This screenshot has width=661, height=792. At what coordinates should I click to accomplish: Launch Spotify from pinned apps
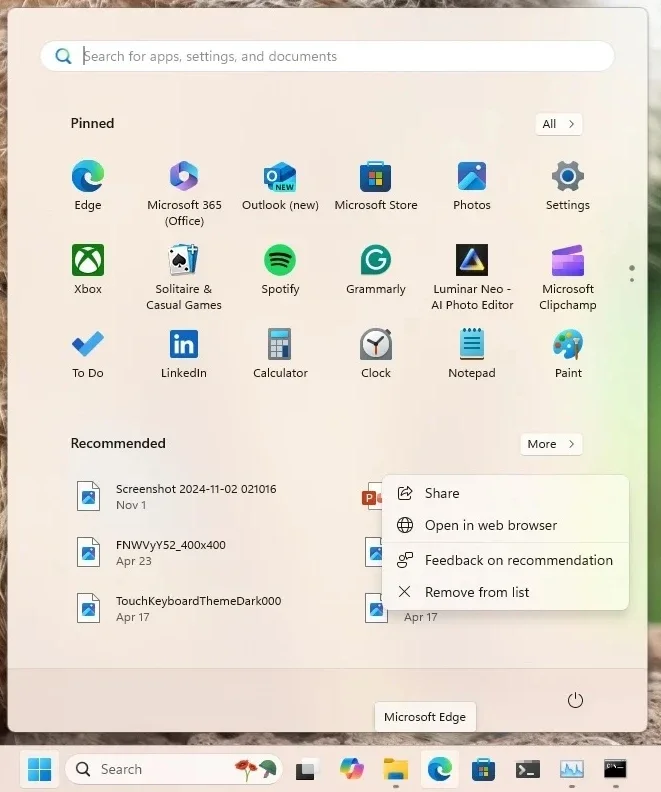point(280,269)
